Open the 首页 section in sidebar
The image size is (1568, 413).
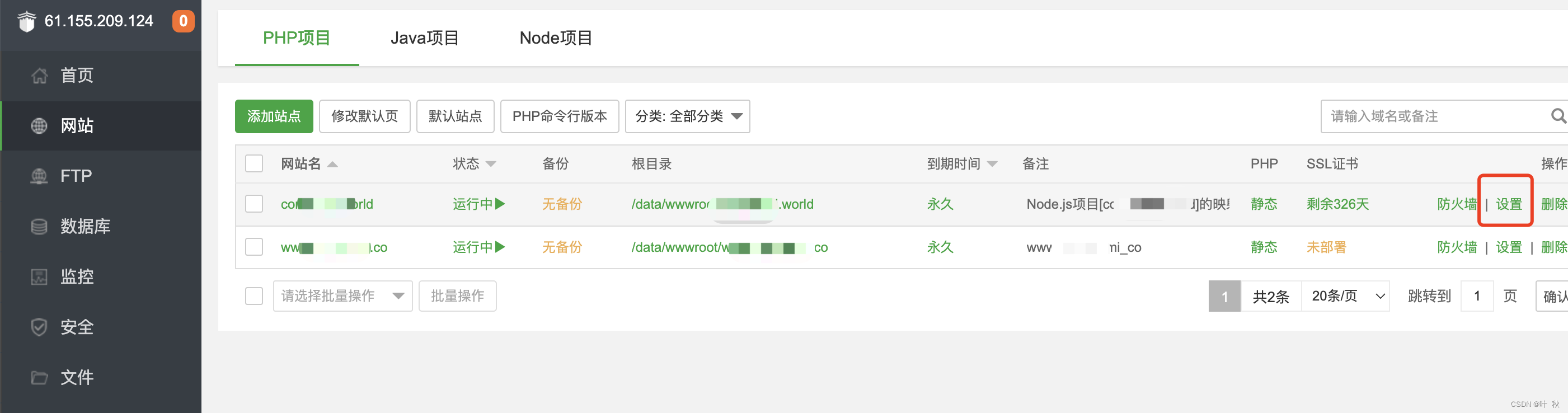[76, 75]
